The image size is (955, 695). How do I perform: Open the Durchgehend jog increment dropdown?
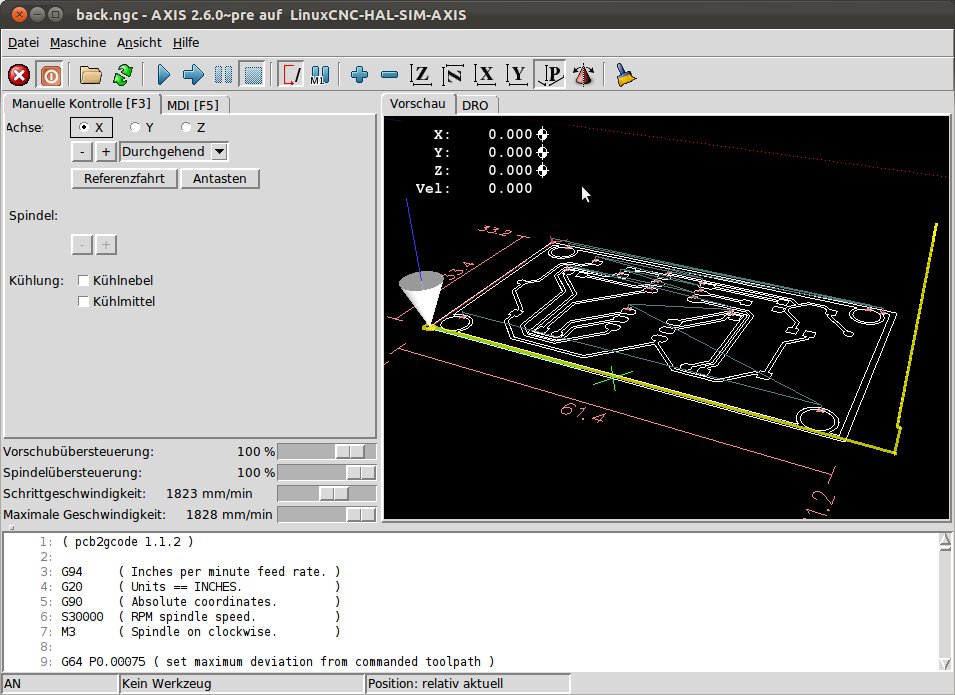pos(219,152)
